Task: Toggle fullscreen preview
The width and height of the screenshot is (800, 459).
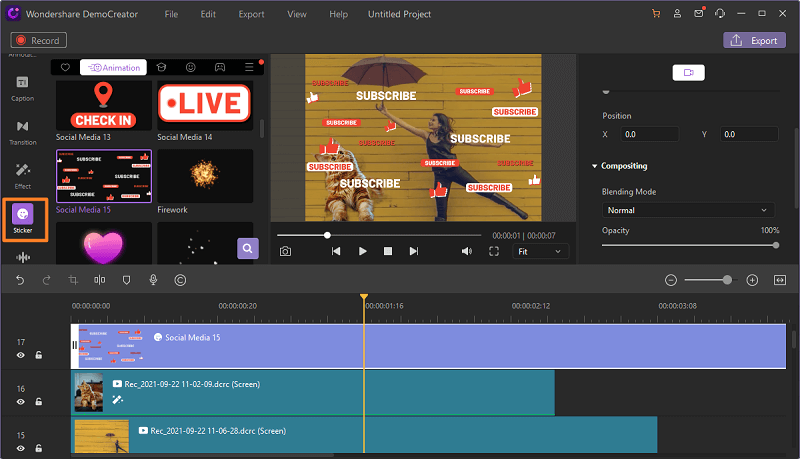Action: (x=494, y=251)
